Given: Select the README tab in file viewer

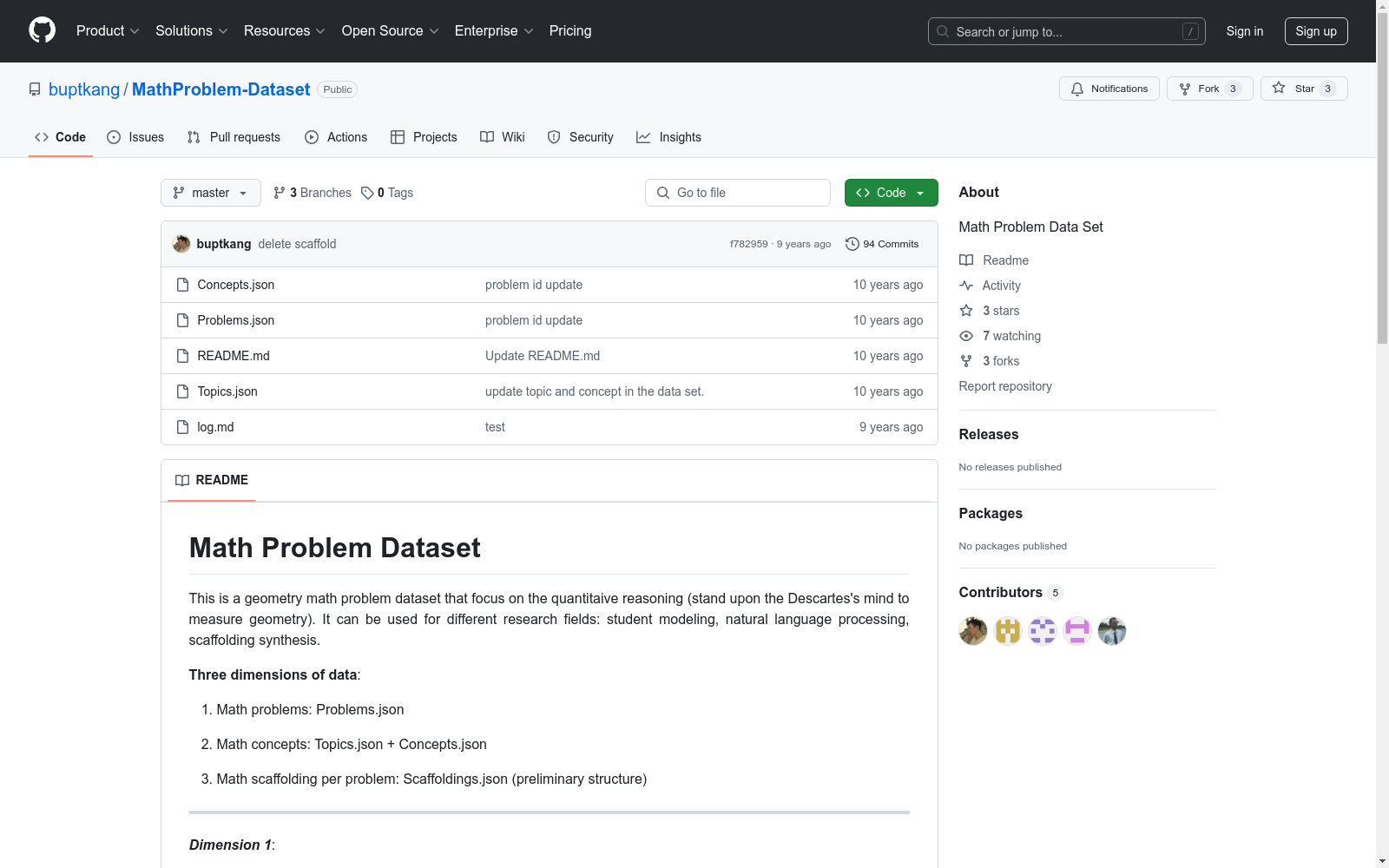Looking at the screenshot, I should (x=212, y=480).
